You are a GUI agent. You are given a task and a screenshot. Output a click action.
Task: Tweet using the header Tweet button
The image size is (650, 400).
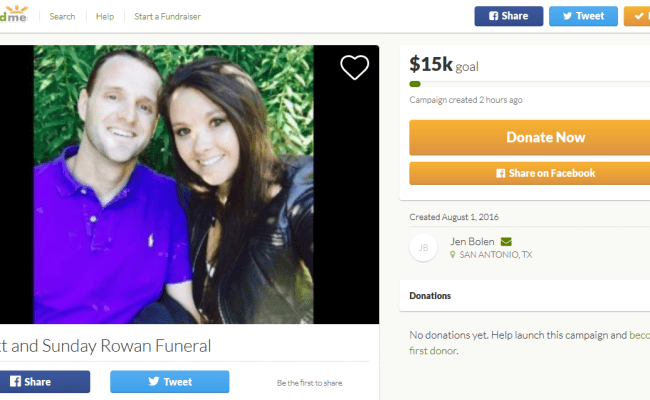pyautogui.click(x=583, y=16)
